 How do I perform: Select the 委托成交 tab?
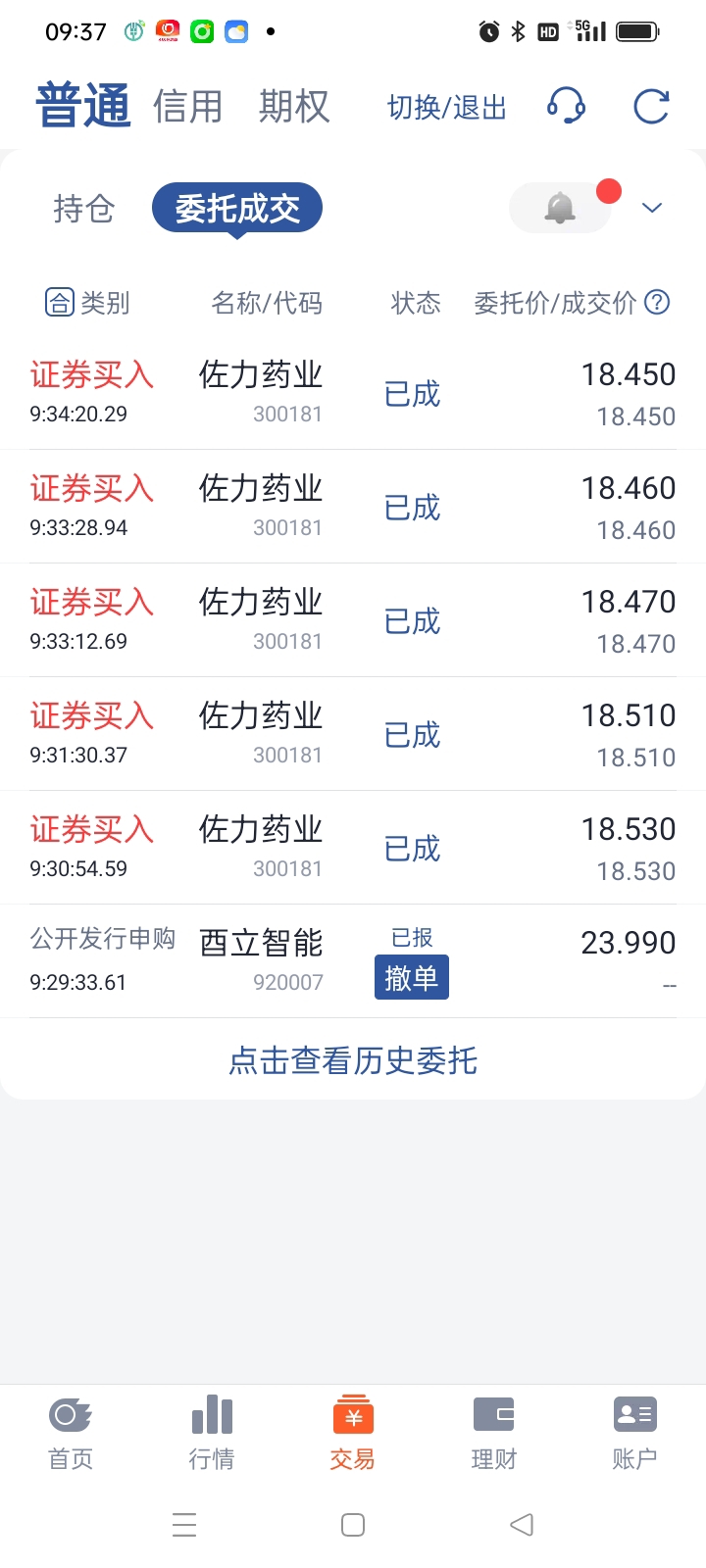point(237,208)
